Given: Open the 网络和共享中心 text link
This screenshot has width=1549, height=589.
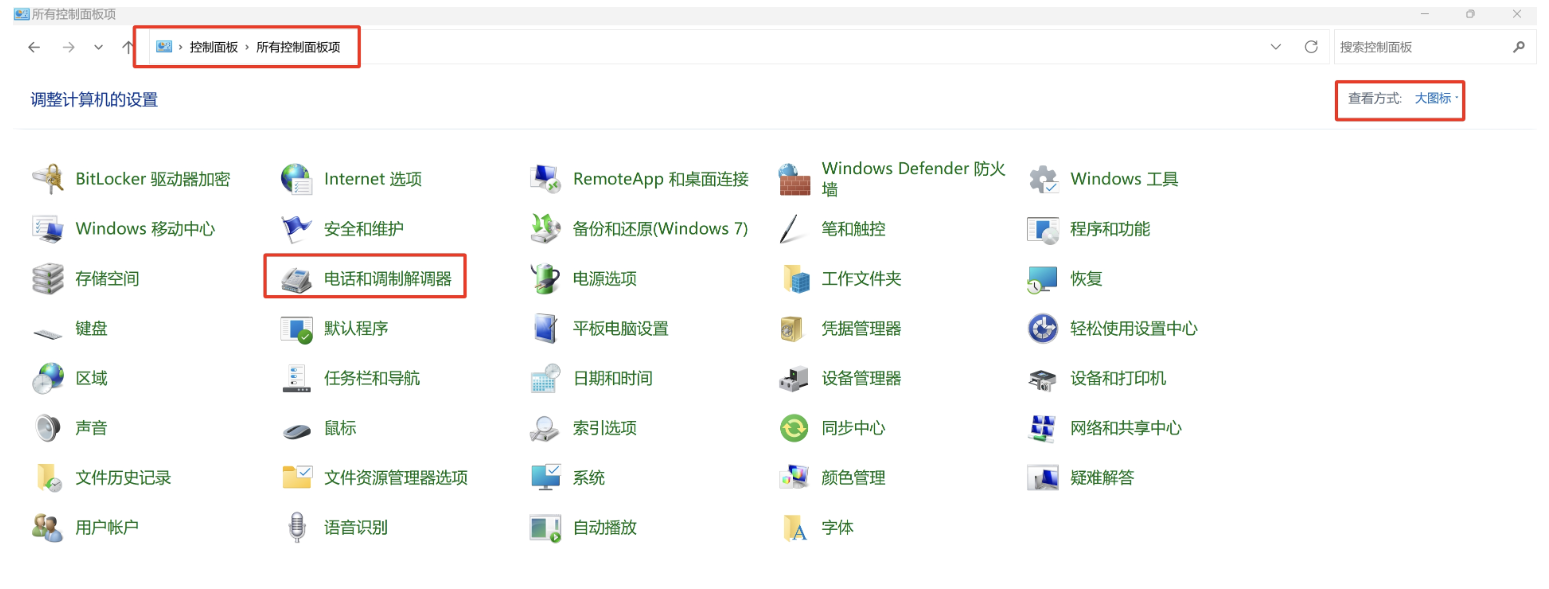Looking at the screenshot, I should [x=1126, y=428].
